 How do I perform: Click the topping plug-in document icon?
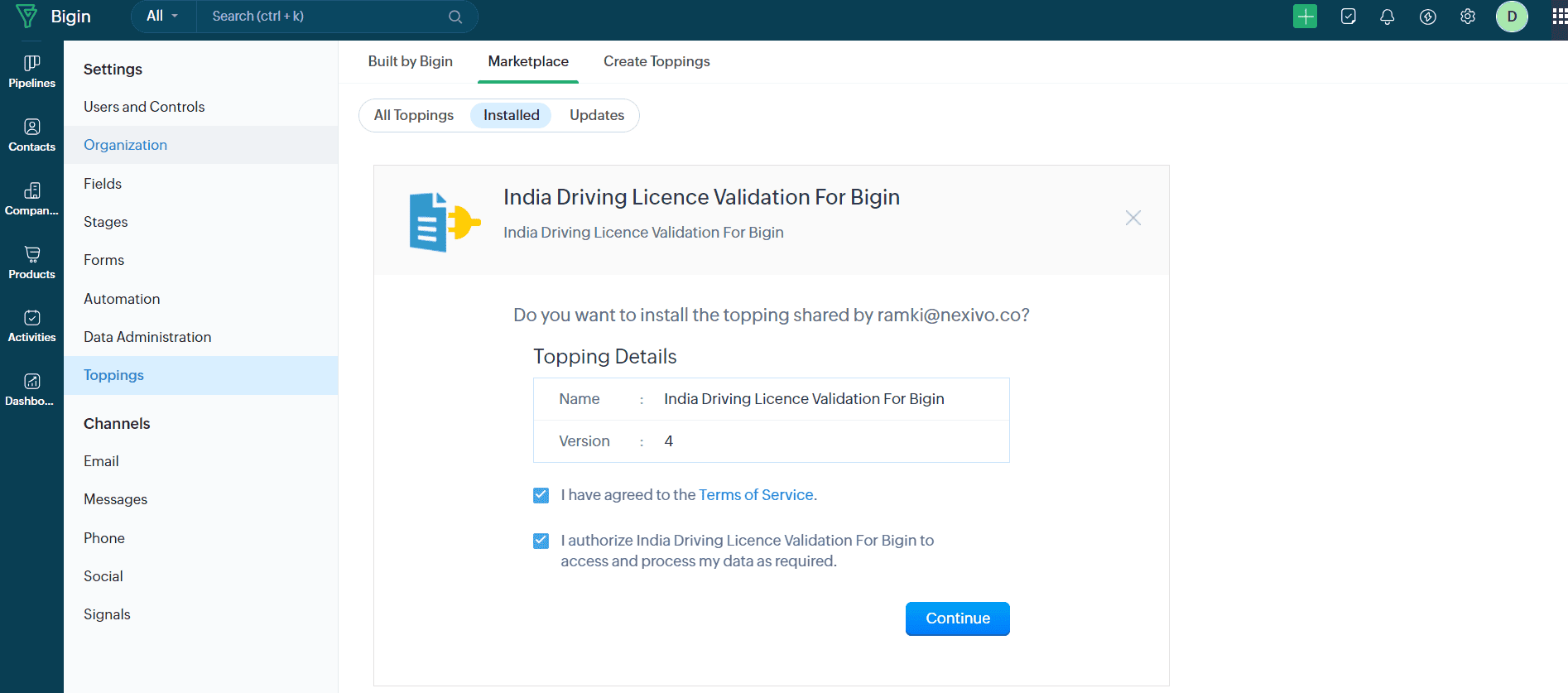(x=445, y=222)
